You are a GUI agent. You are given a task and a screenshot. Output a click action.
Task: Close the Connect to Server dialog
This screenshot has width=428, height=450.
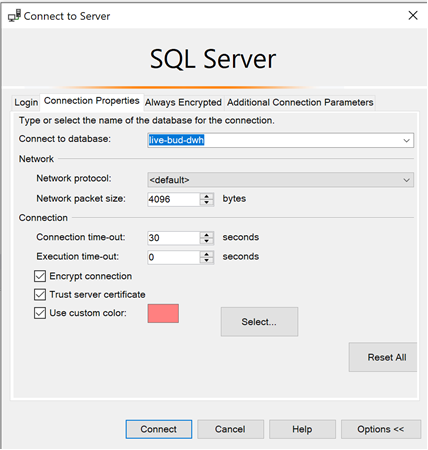413,15
